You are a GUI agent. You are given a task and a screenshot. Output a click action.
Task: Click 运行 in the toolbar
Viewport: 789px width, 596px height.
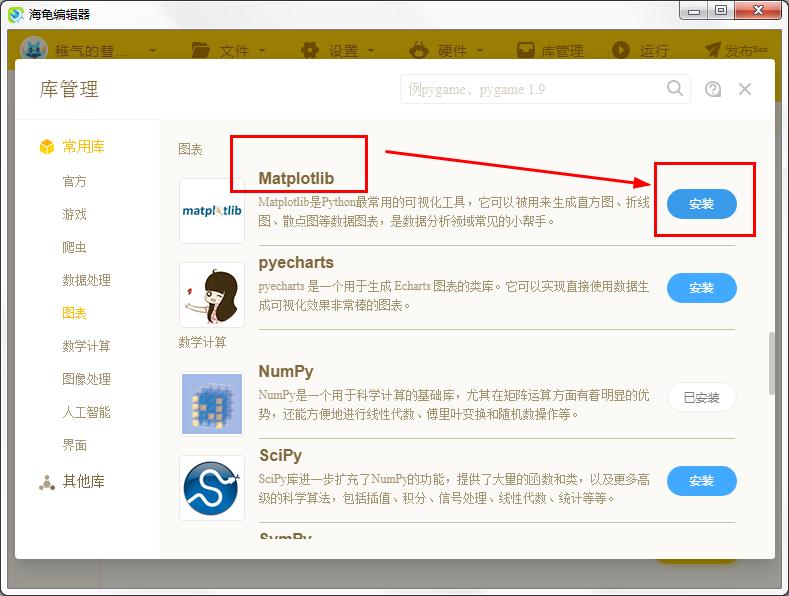(654, 50)
